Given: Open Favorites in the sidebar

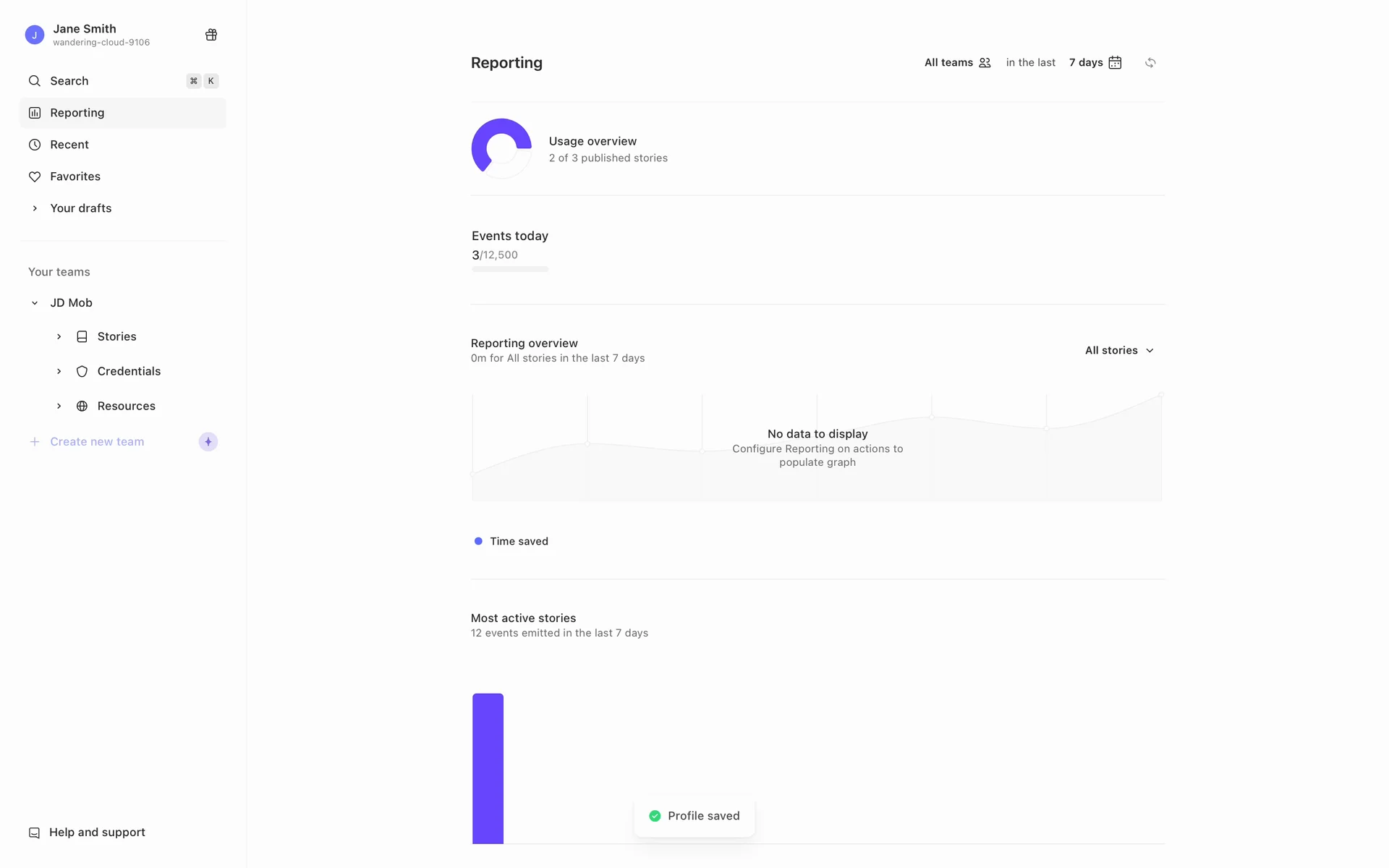Looking at the screenshot, I should [x=75, y=176].
